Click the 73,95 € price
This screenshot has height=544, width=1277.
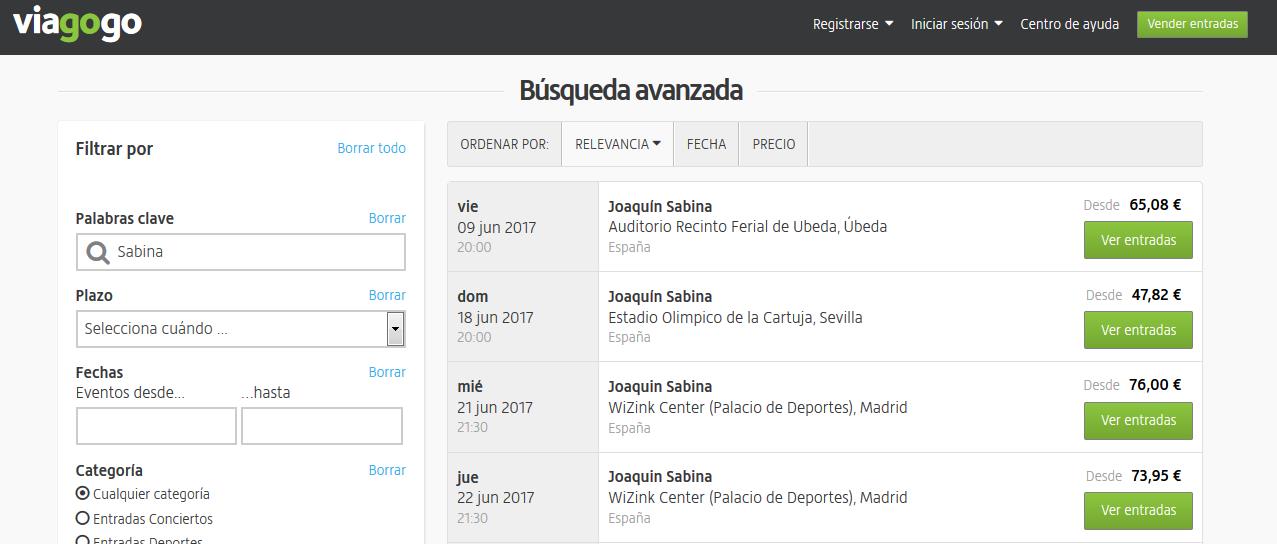click(x=1156, y=476)
